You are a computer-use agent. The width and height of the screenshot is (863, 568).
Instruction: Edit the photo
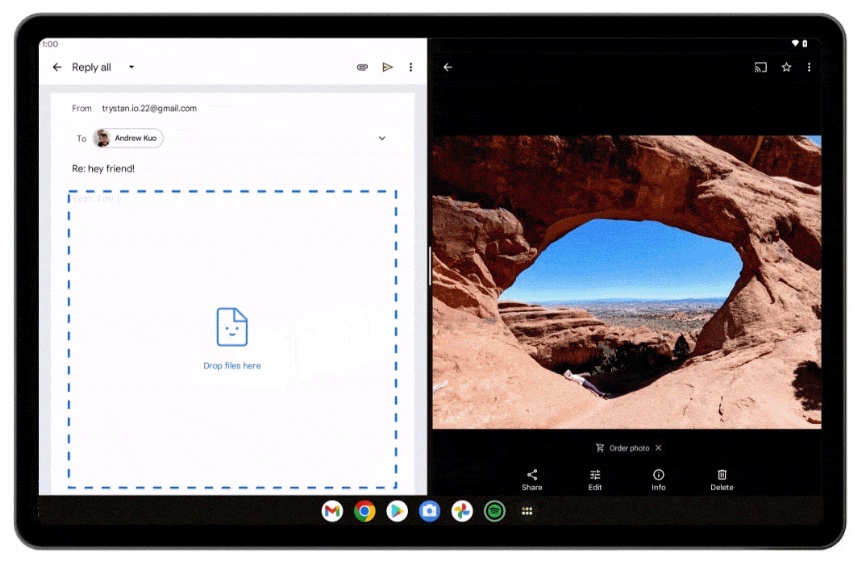(595, 479)
